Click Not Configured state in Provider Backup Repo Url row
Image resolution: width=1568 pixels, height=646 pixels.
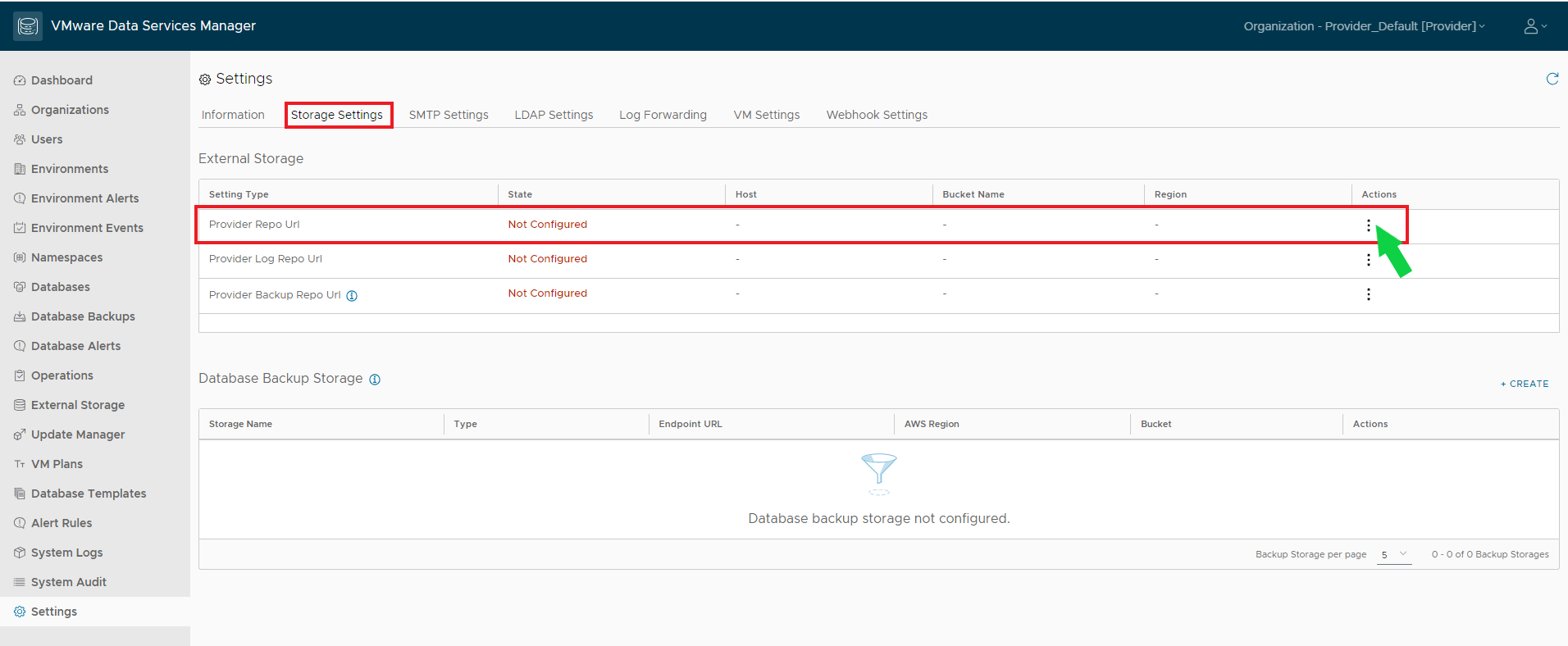pos(548,293)
